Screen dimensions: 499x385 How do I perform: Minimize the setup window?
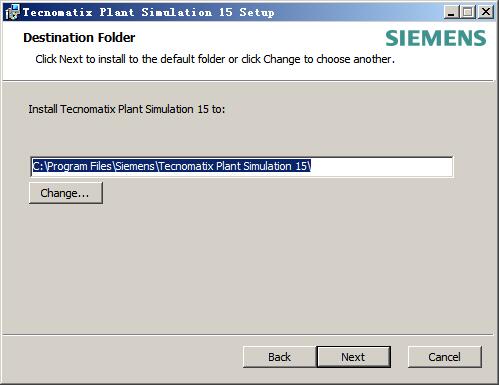pos(451,12)
